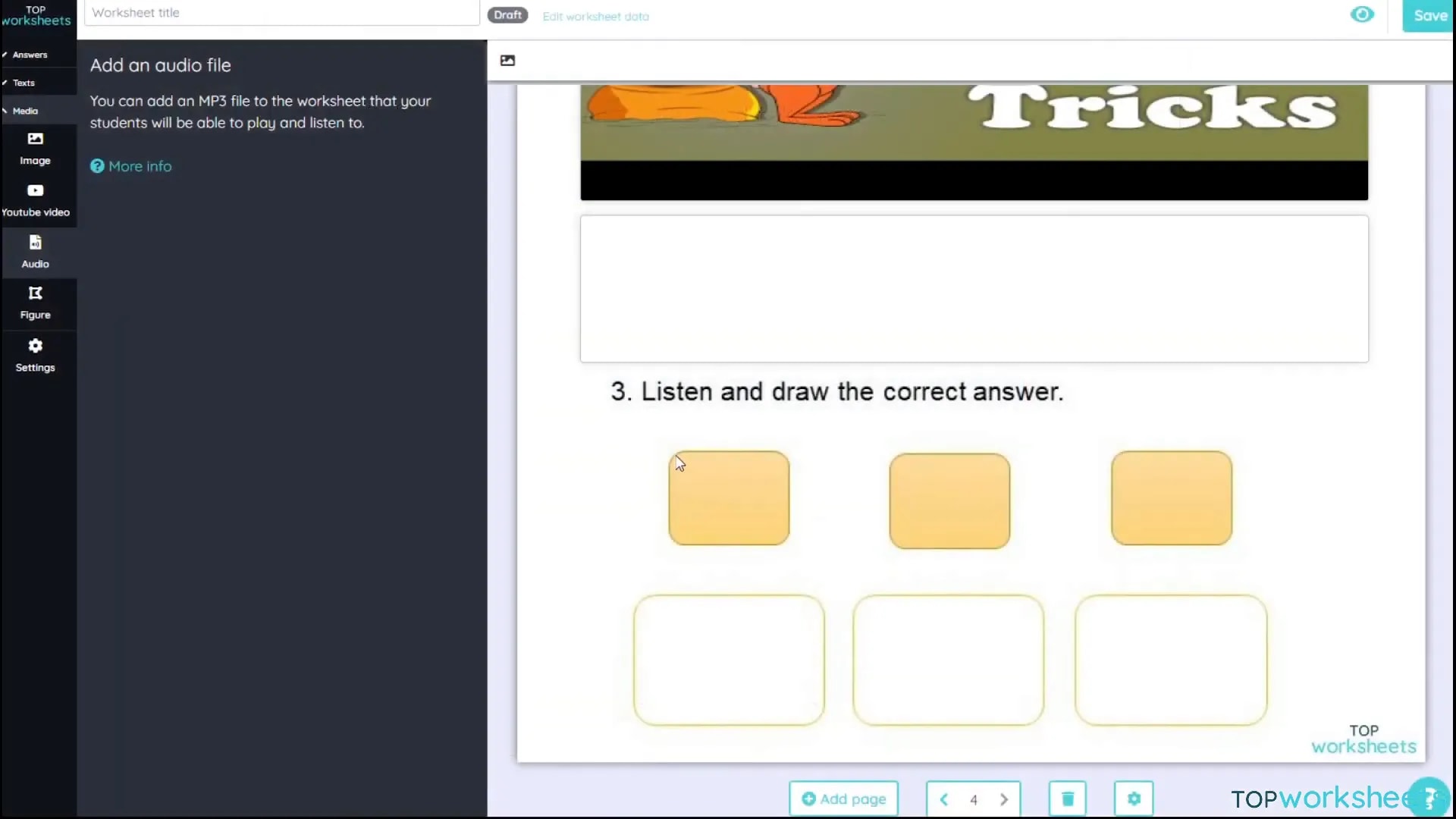The width and height of the screenshot is (1456, 819).
Task: Click the Draft status badge
Action: click(507, 14)
